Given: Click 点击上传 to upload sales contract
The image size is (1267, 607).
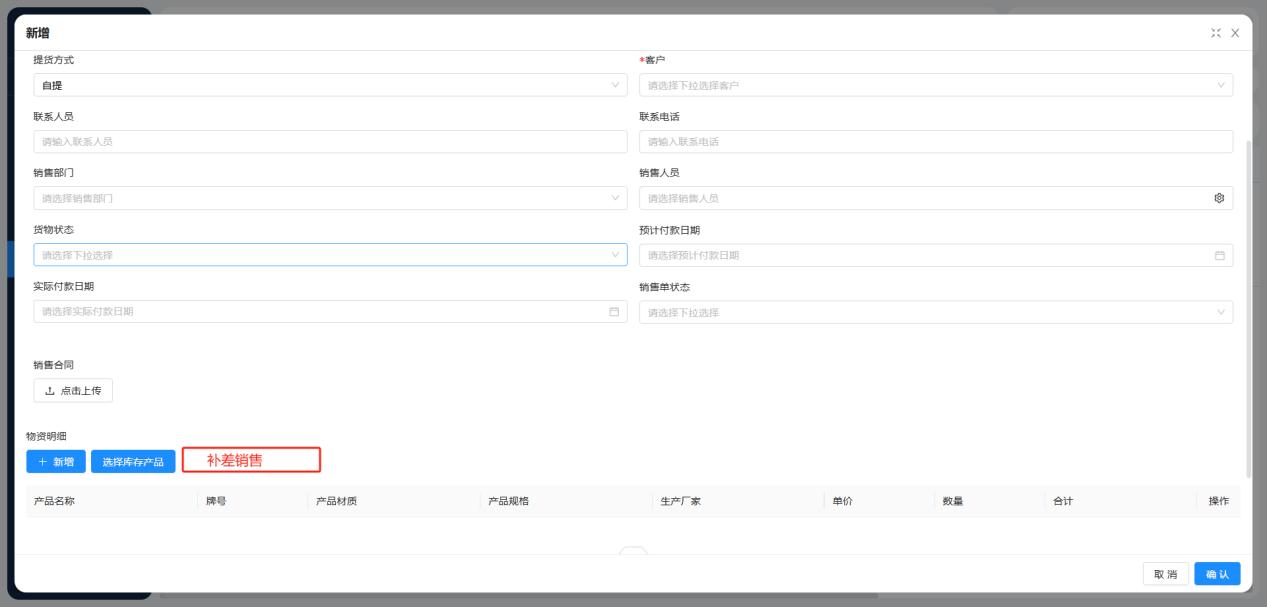Looking at the screenshot, I should (x=73, y=390).
